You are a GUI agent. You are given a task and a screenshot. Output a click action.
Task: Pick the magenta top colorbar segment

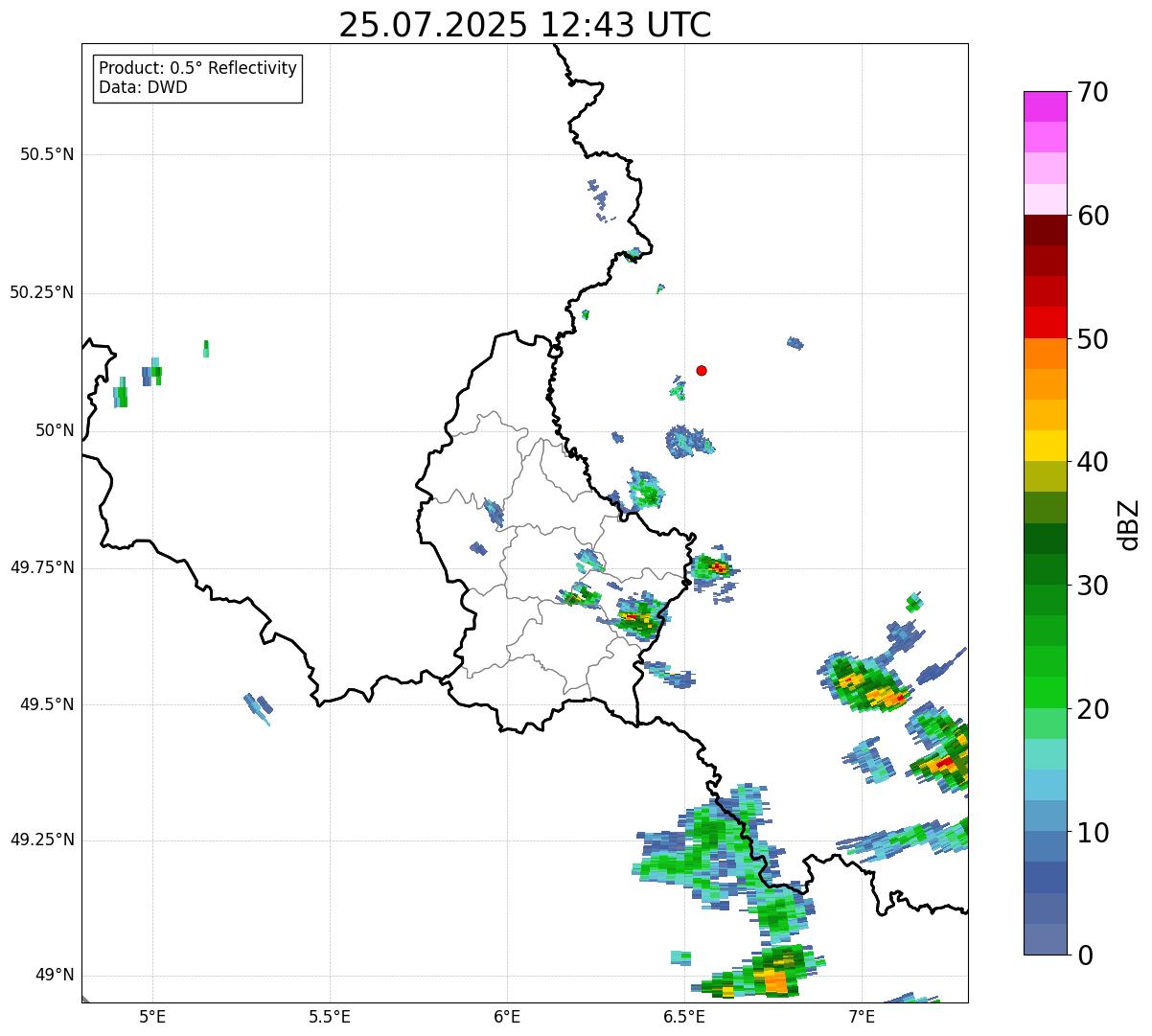[x=1046, y=106]
